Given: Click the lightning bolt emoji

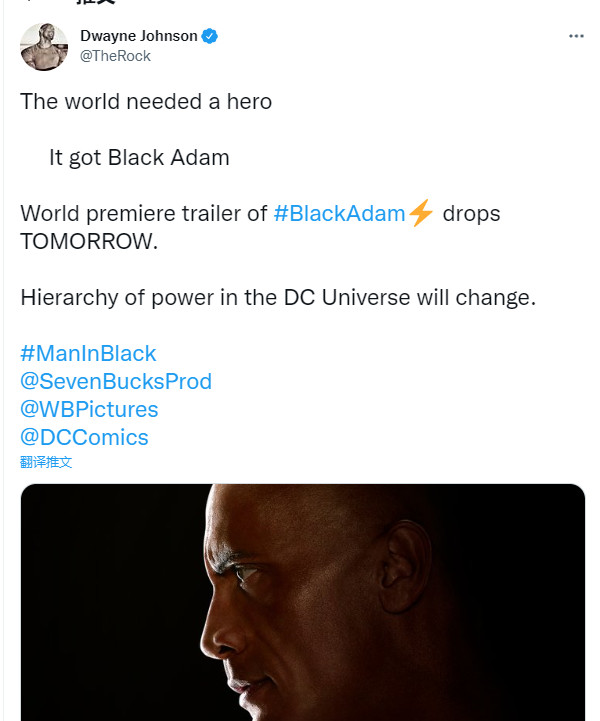Looking at the screenshot, I should (x=421, y=214).
